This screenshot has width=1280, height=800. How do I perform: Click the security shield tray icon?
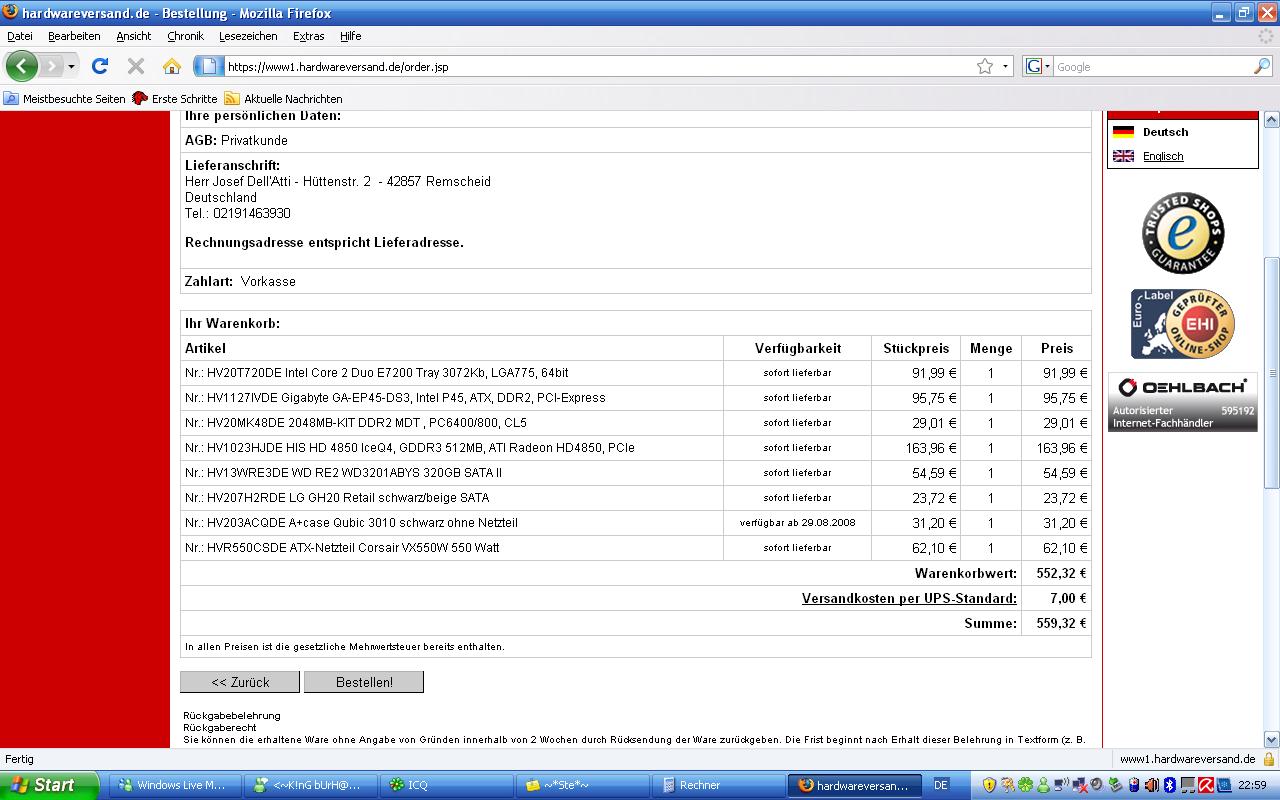pos(990,785)
